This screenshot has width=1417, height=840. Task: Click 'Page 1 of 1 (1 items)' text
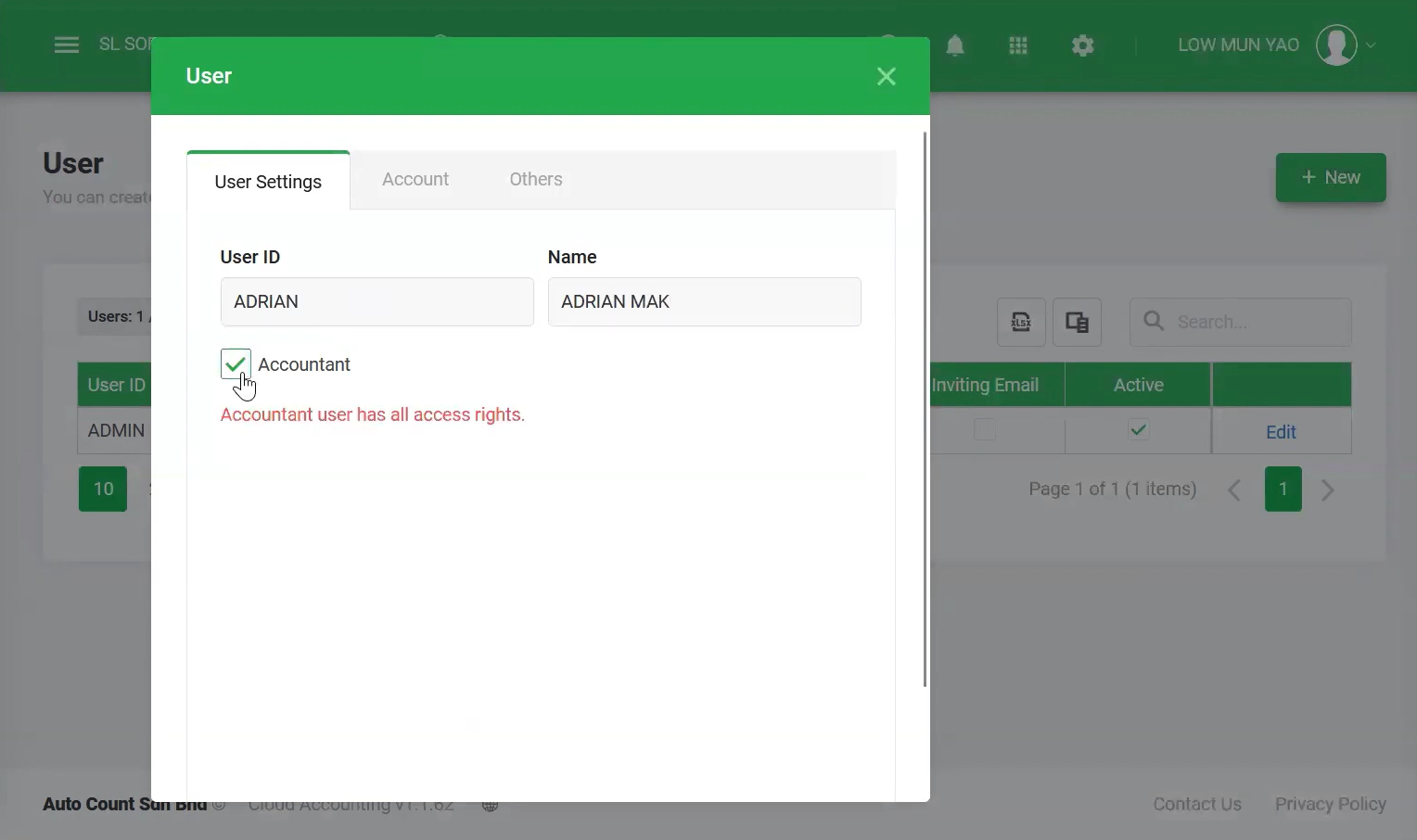tap(1113, 489)
